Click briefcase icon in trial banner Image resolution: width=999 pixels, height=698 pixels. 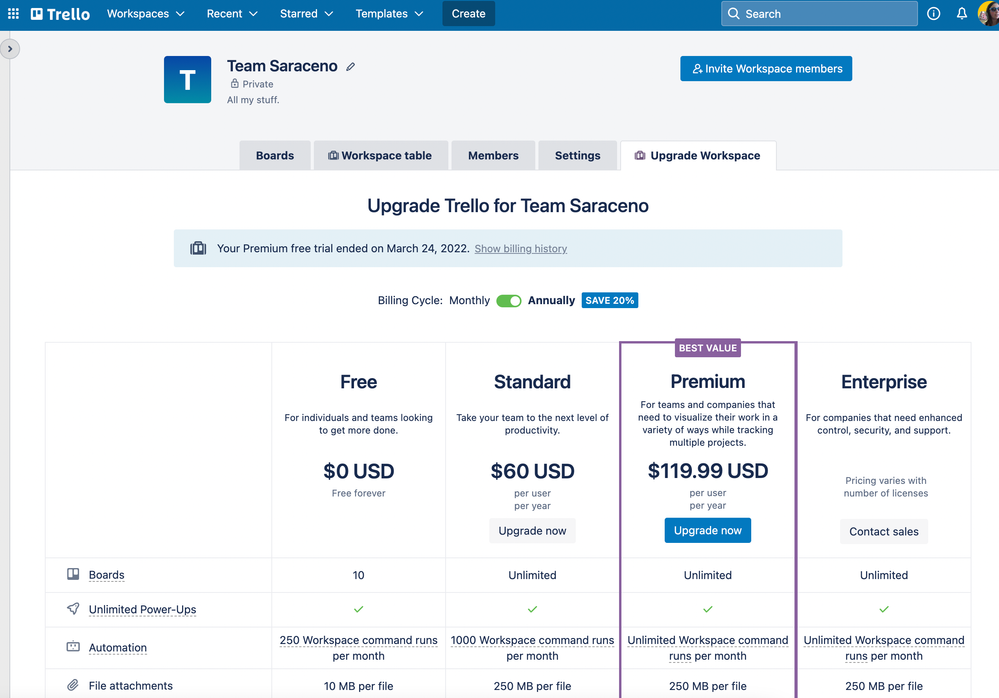click(x=198, y=248)
